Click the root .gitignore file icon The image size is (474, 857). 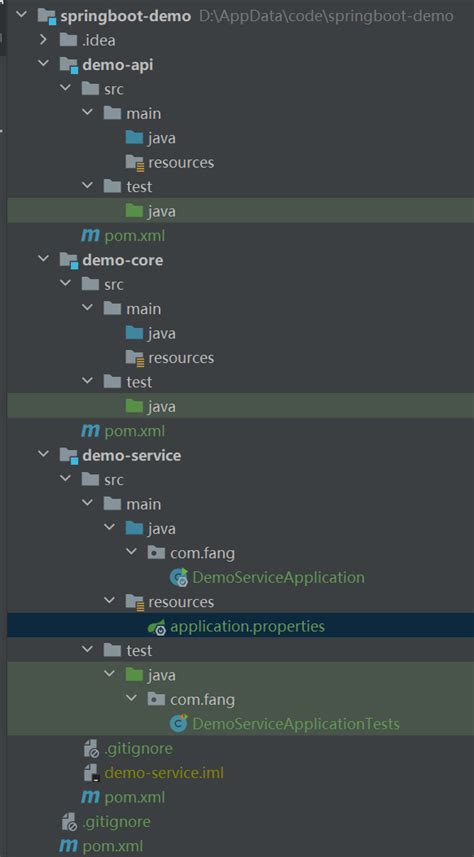pyautogui.click(x=68, y=821)
